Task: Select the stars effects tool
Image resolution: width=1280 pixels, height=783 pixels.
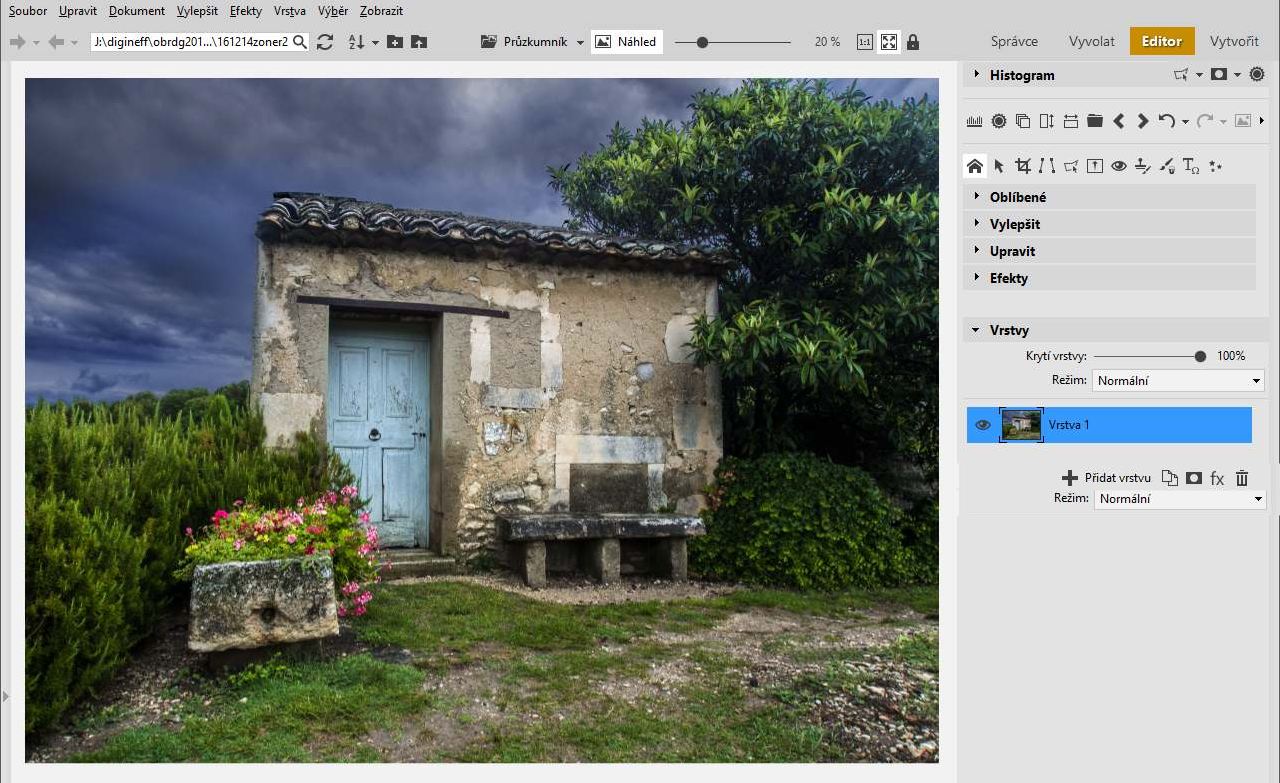Action: coord(1215,166)
